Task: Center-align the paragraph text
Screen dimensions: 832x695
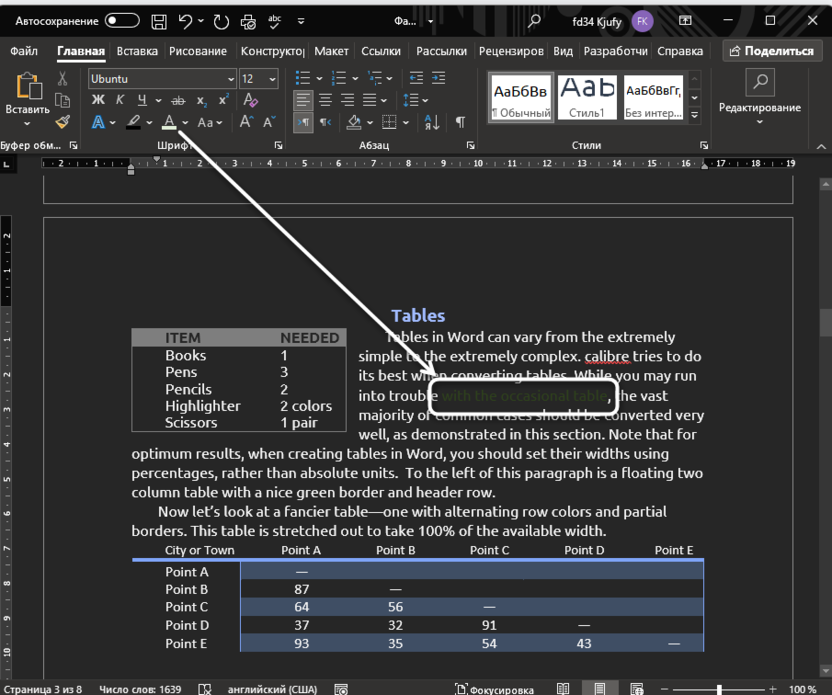Action: tap(326, 99)
